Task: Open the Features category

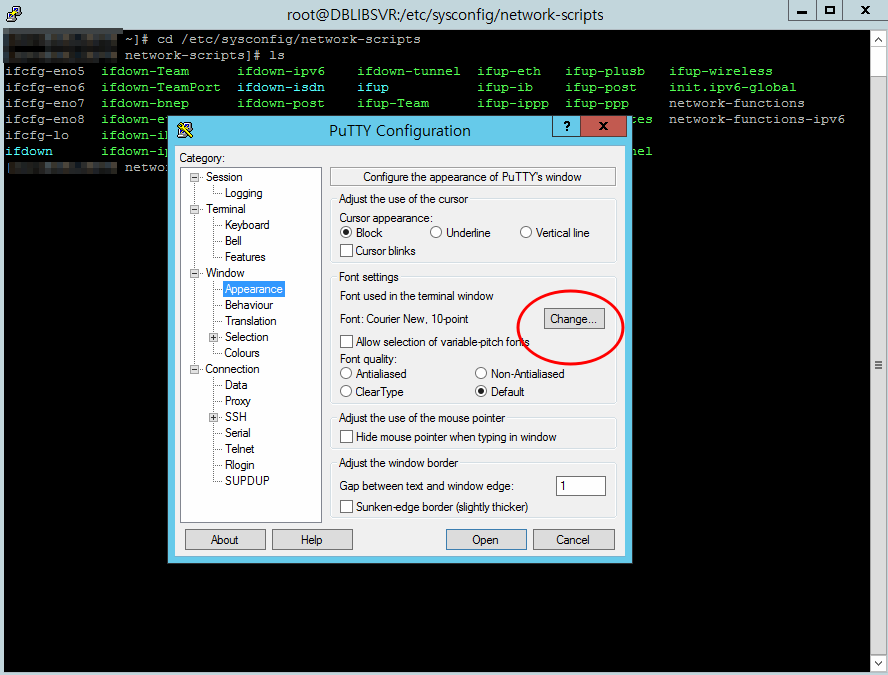Action: pos(245,257)
